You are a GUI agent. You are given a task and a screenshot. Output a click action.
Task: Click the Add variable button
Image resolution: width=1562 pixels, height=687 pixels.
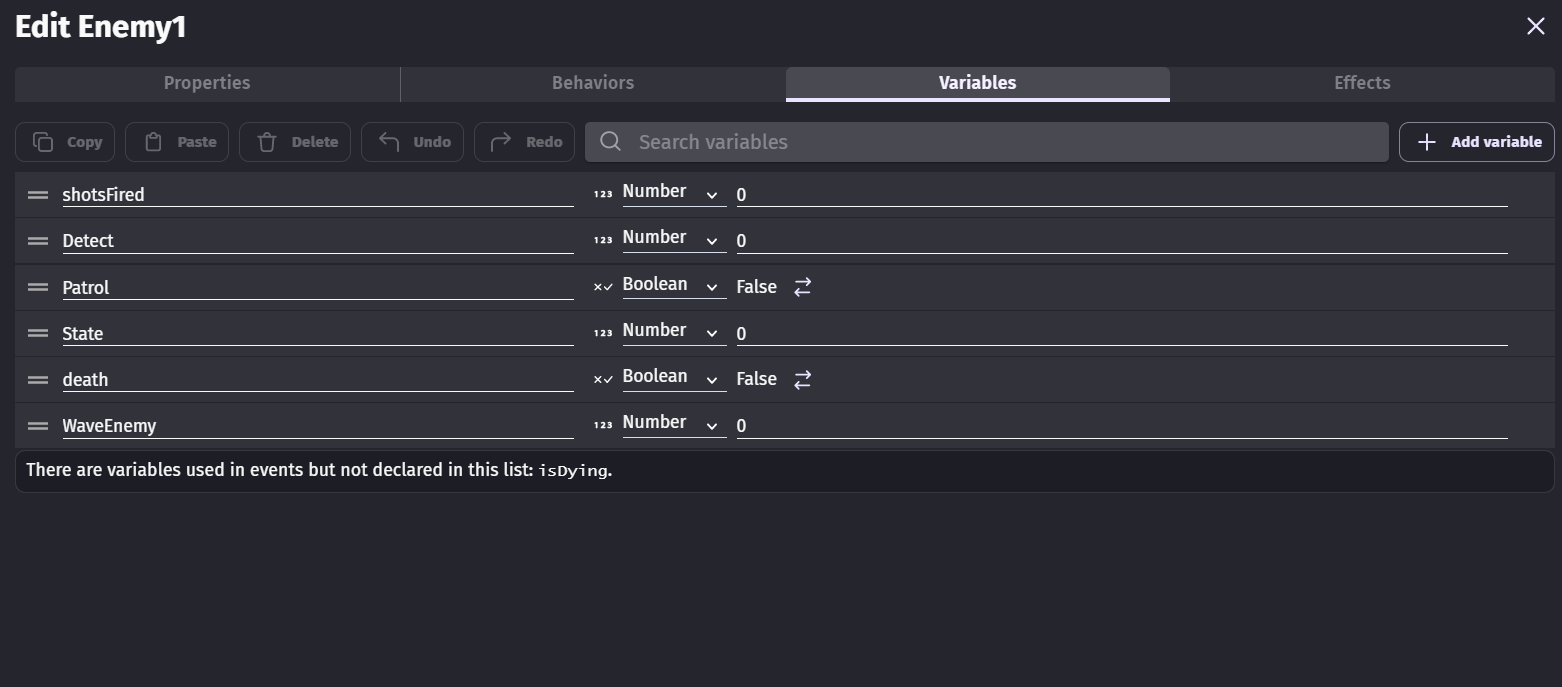(1476, 142)
